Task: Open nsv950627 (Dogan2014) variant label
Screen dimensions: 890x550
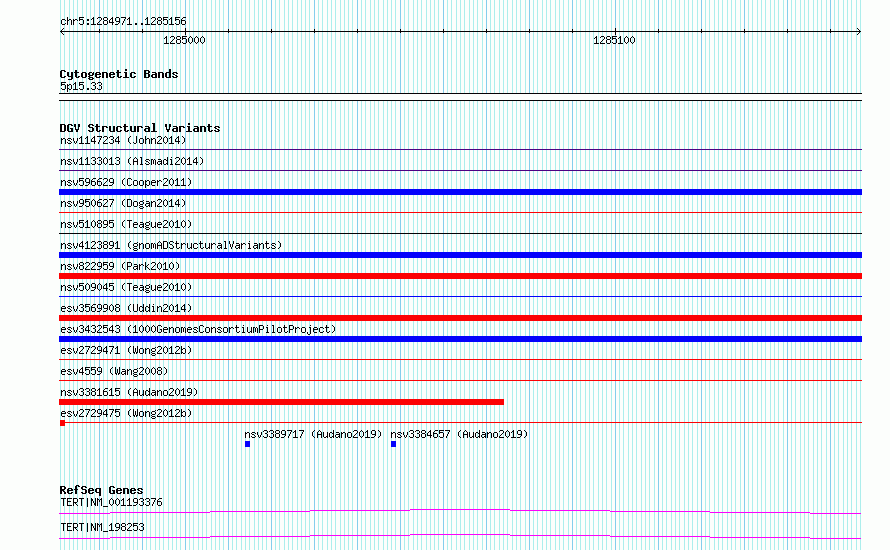Action: [x=123, y=203]
